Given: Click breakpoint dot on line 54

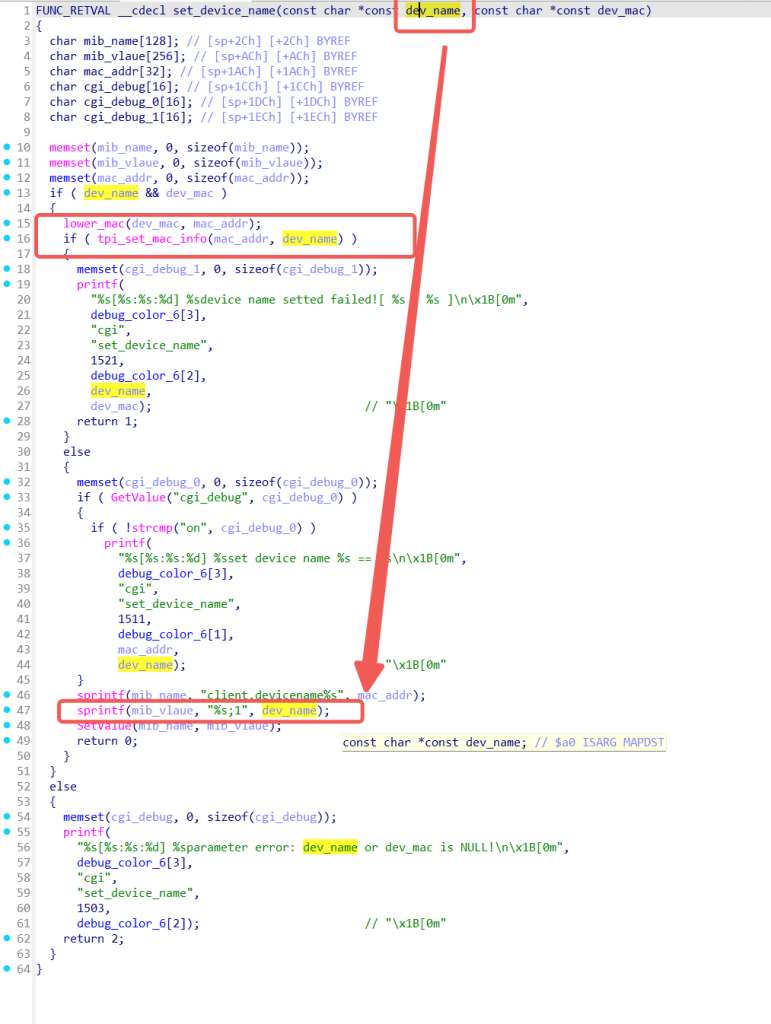Looking at the screenshot, I should (7, 816).
